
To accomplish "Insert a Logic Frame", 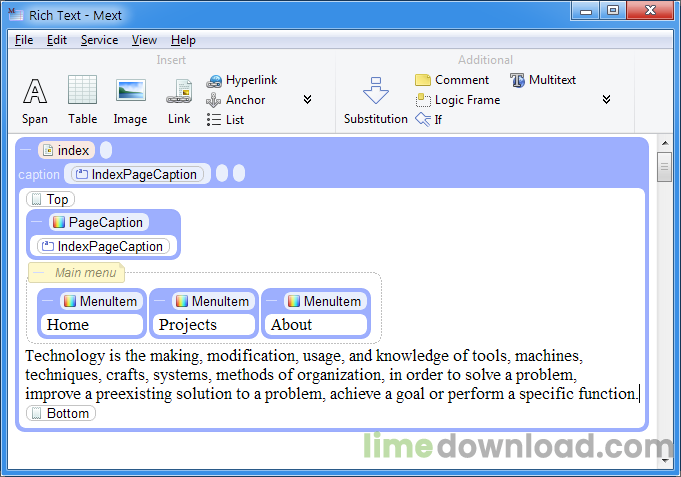I will point(458,100).
